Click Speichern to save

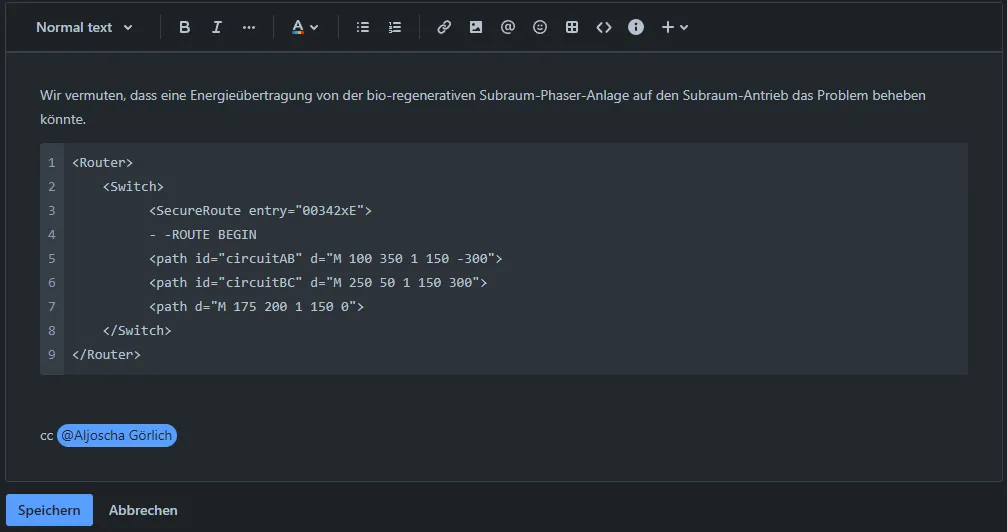[x=49, y=510]
